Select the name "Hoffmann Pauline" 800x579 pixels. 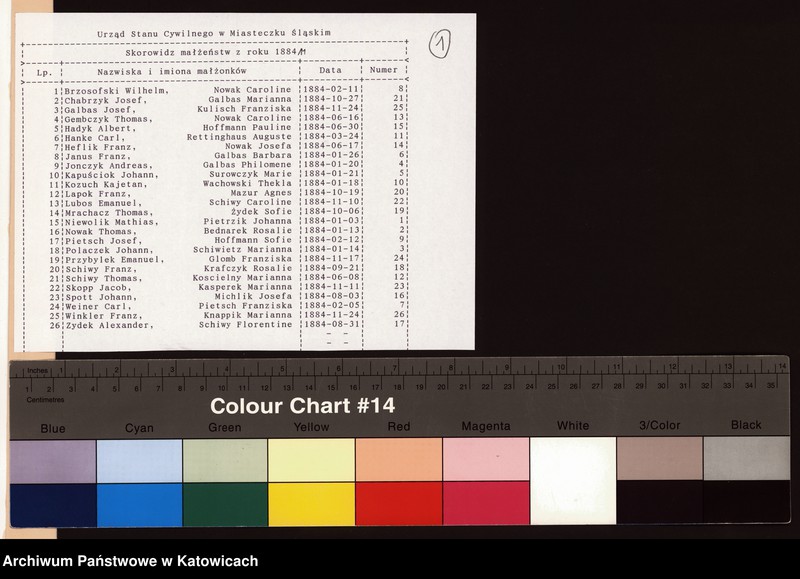tap(247, 128)
